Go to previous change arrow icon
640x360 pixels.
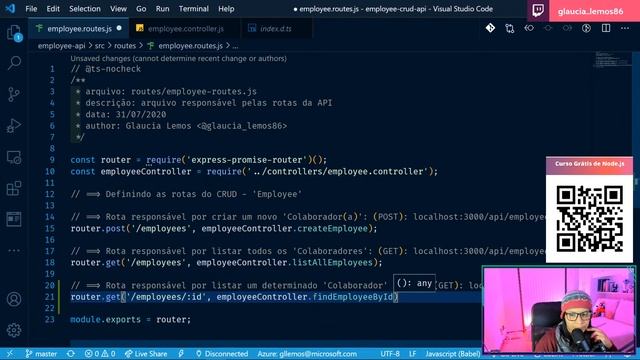[529, 28]
